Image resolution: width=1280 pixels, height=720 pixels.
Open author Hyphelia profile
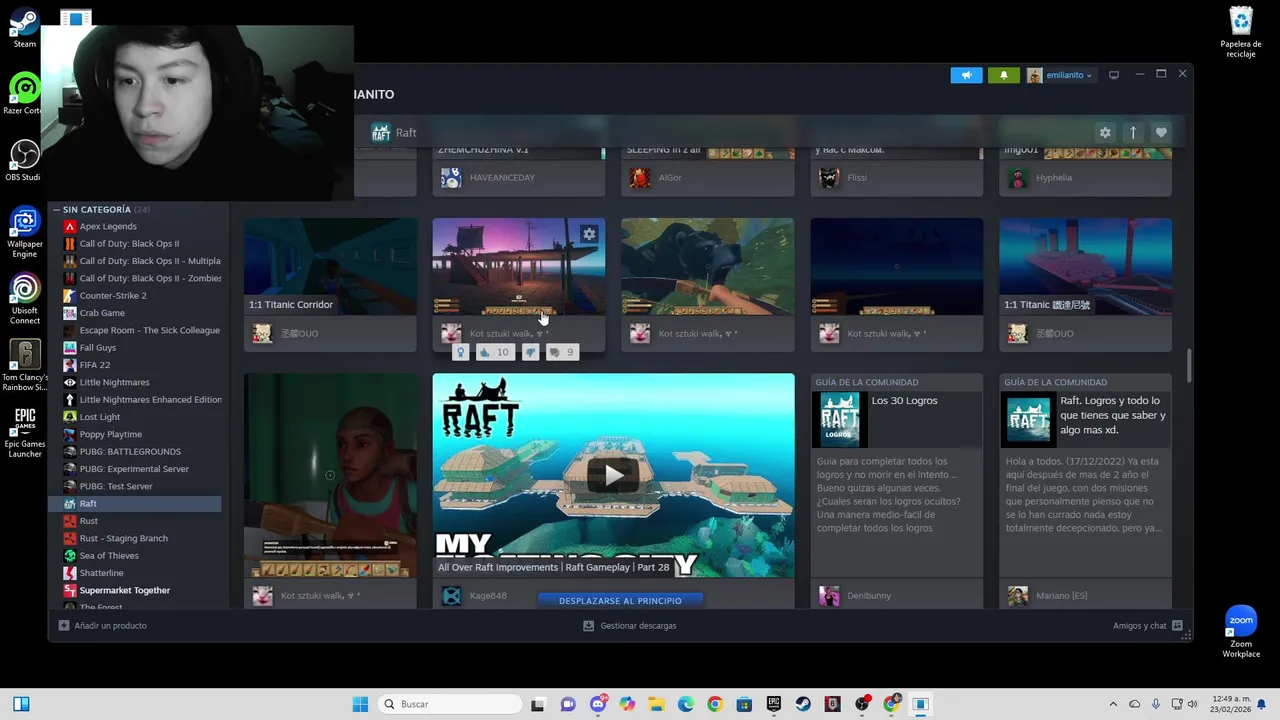point(1054,178)
